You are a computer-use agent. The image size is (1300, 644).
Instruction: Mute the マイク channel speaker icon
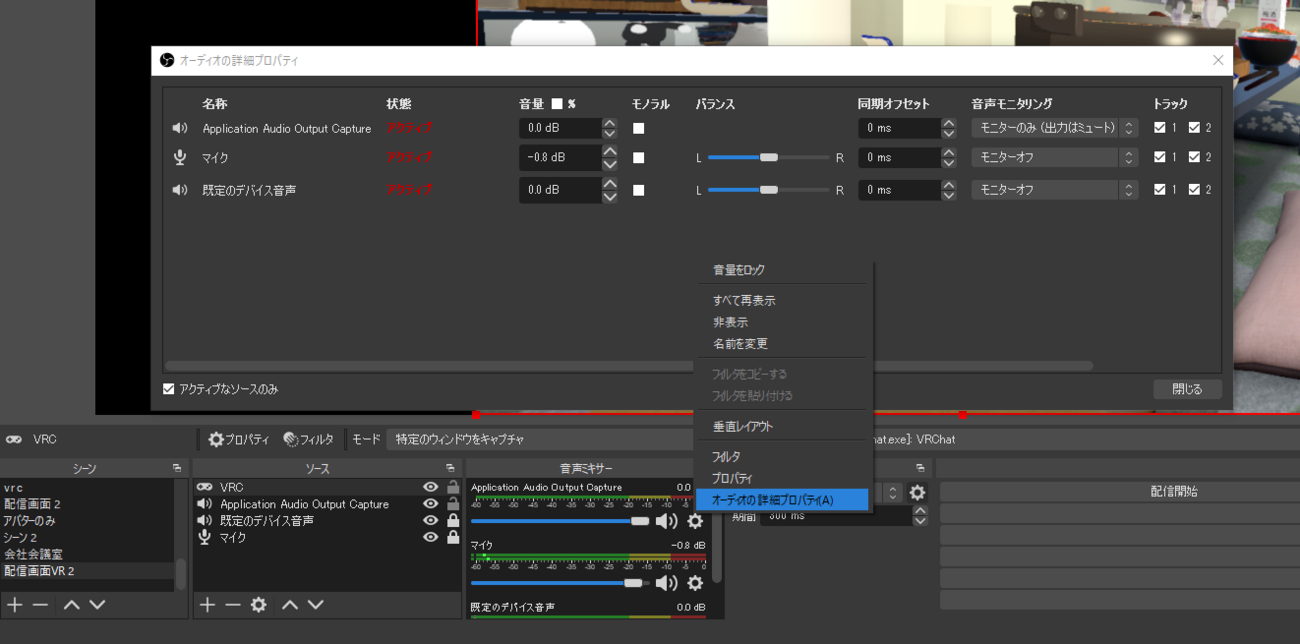coord(666,583)
